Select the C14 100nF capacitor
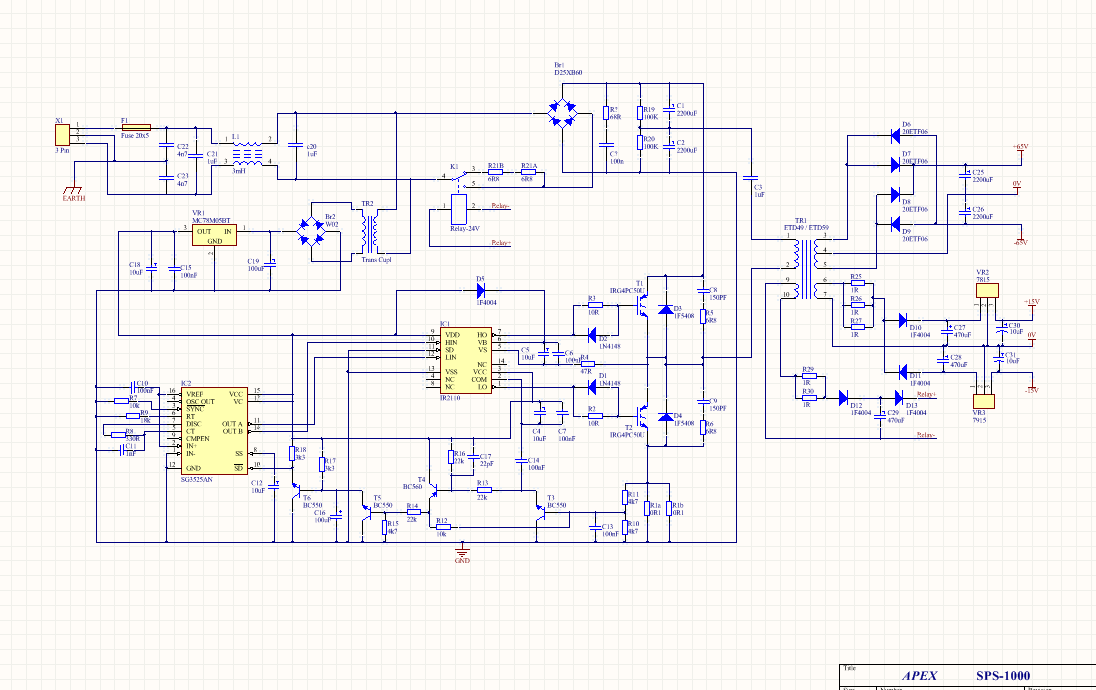1096x690 pixels. point(521,461)
